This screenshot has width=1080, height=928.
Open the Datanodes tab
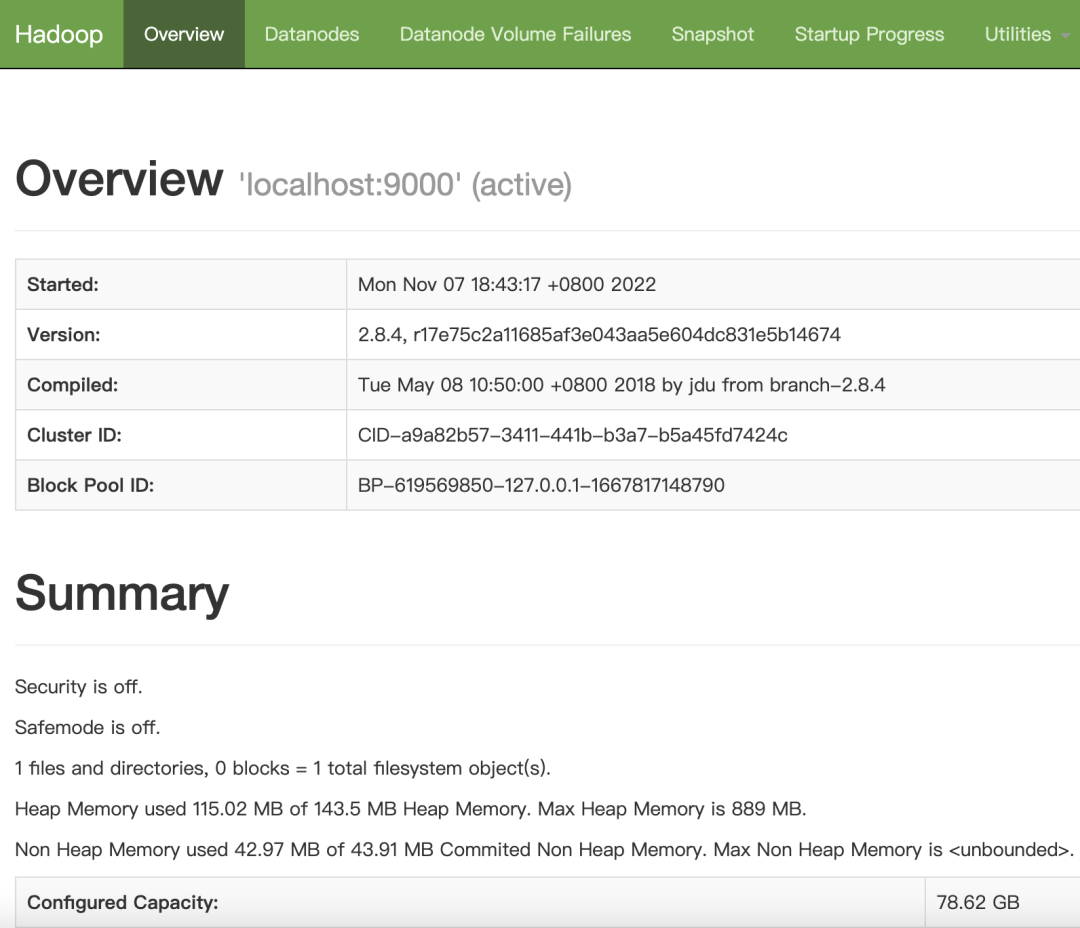(x=312, y=34)
